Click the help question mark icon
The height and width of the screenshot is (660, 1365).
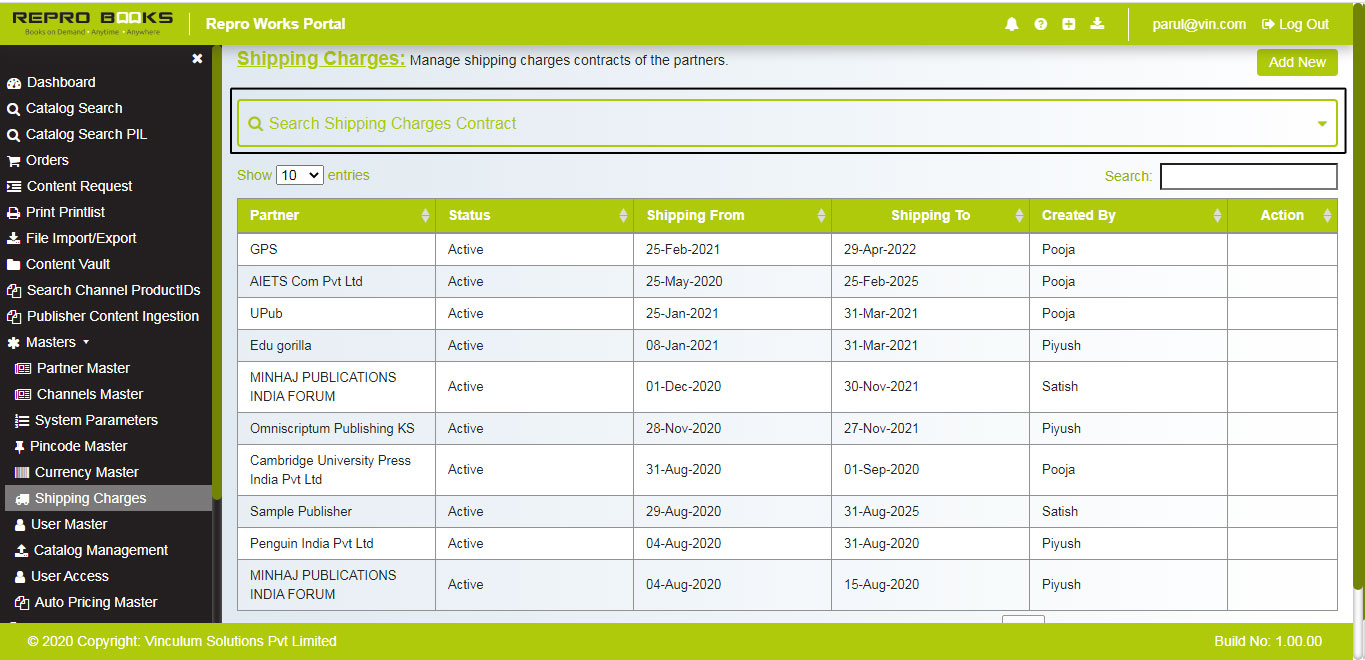pos(1040,23)
